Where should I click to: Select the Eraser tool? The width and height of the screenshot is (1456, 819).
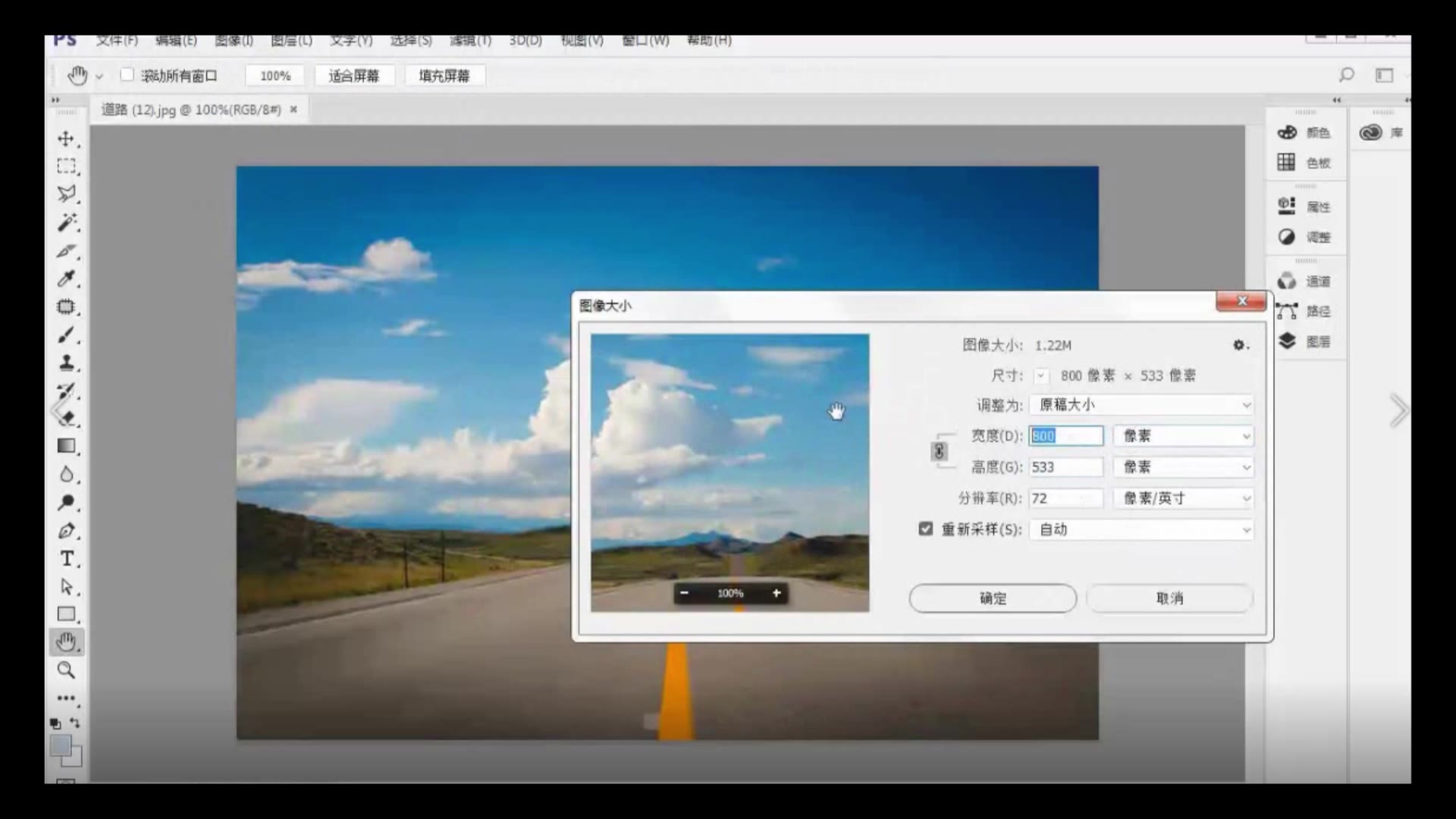pos(67,418)
